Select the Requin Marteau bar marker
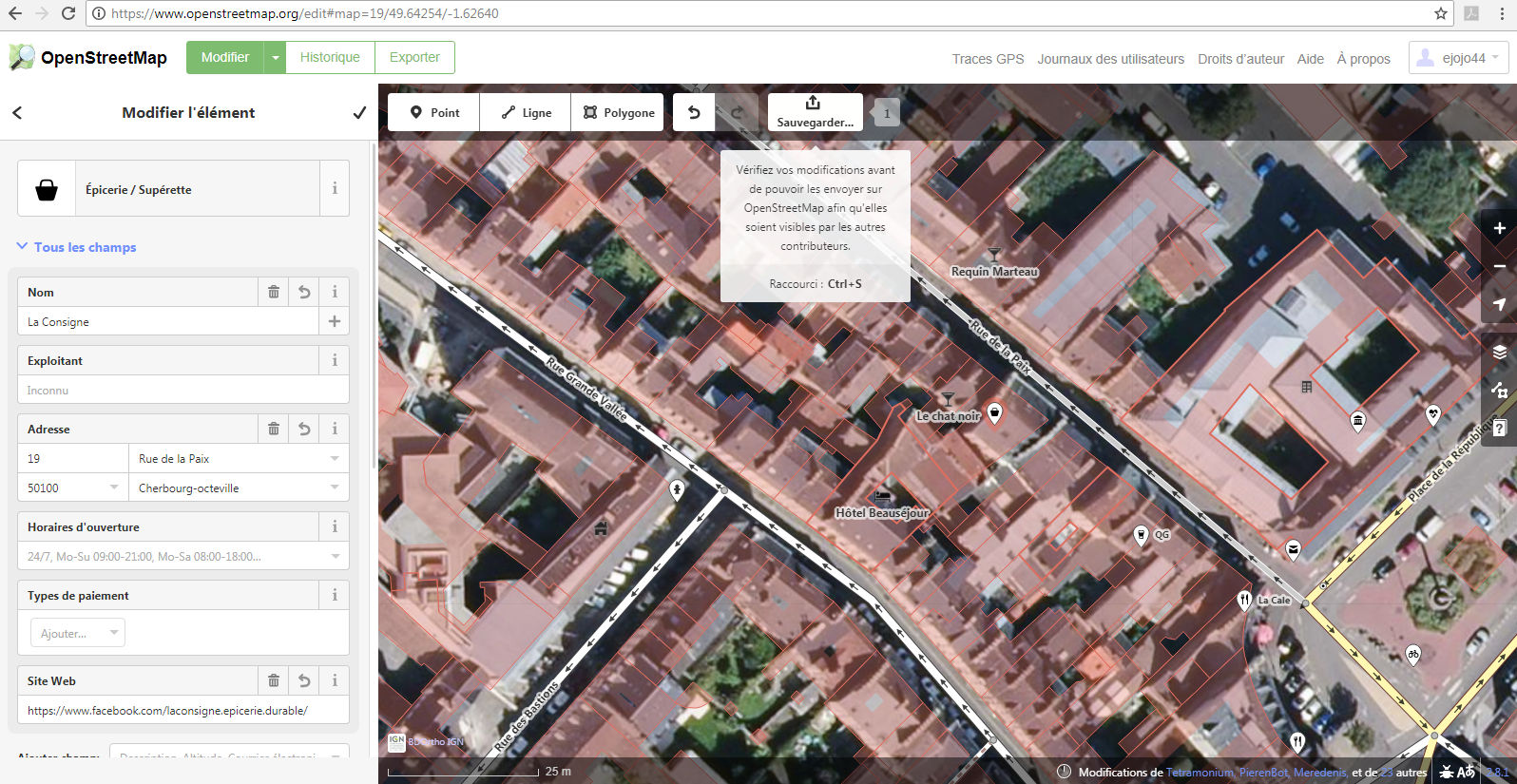Viewport: 1517px width, 784px height. pos(994,255)
